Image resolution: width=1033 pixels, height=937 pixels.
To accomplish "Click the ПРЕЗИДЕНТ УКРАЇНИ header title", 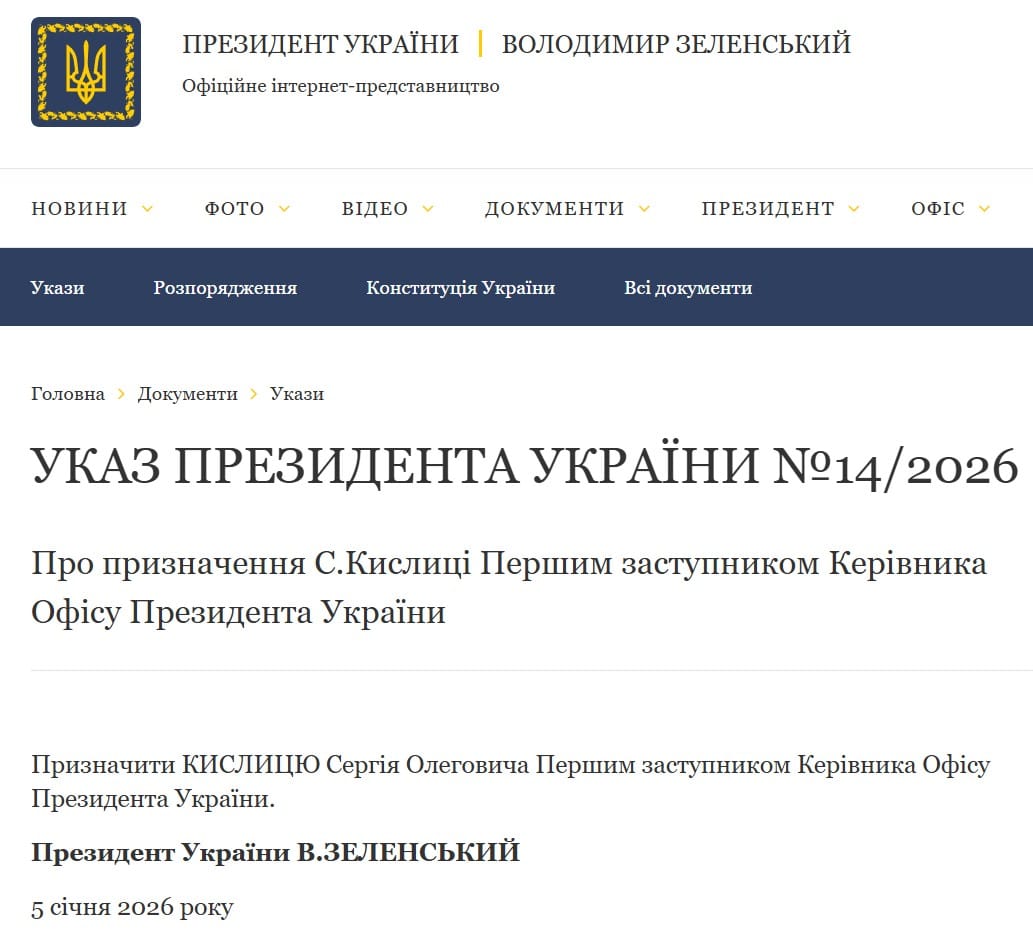I will pos(320,45).
